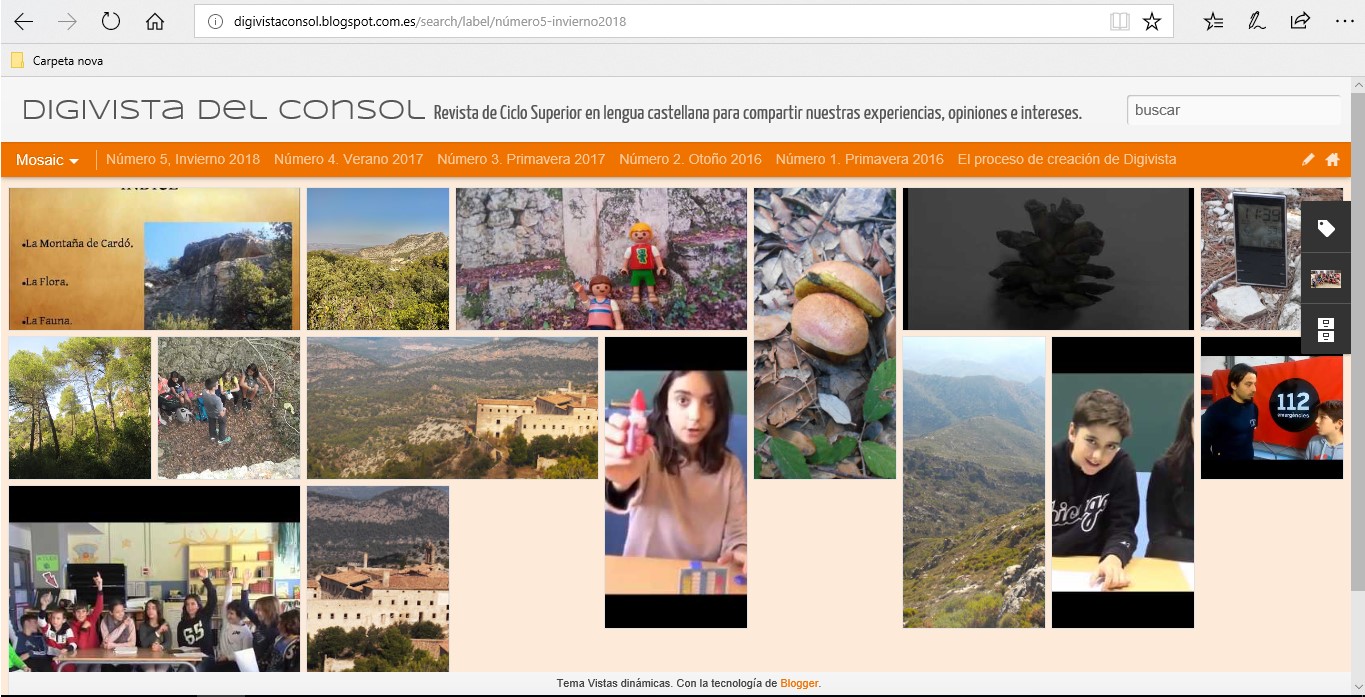The height and width of the screenshot is (697, 1365).
Task: Open the favorites hub icon
Action: click(1213, 21)
